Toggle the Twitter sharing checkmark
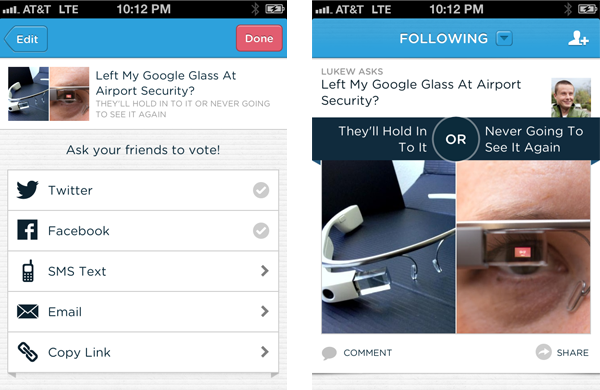 [x=261, y=190]
